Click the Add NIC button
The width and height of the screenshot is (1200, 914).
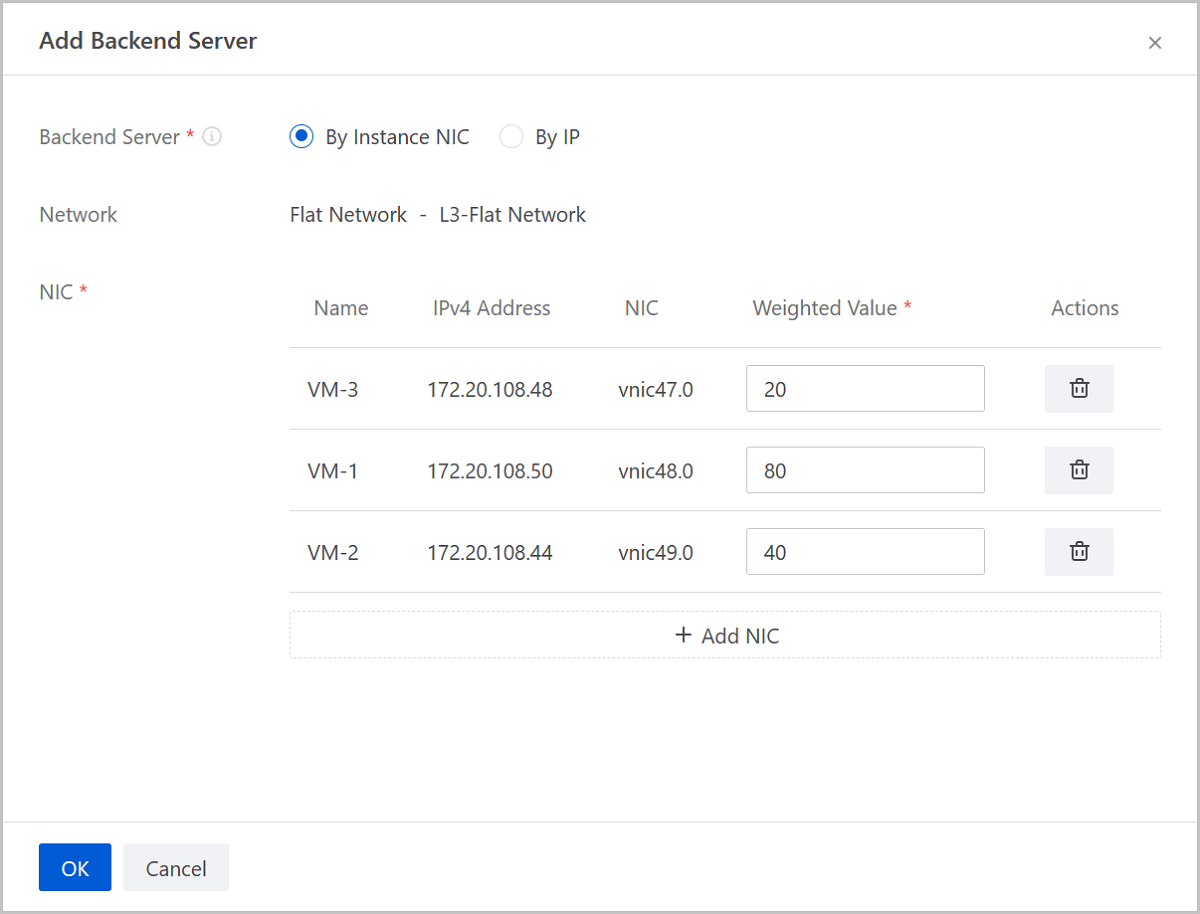725,635
